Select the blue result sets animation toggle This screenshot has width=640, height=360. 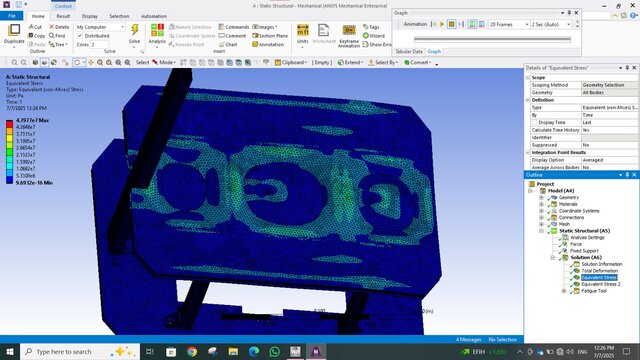pos(482,24)
